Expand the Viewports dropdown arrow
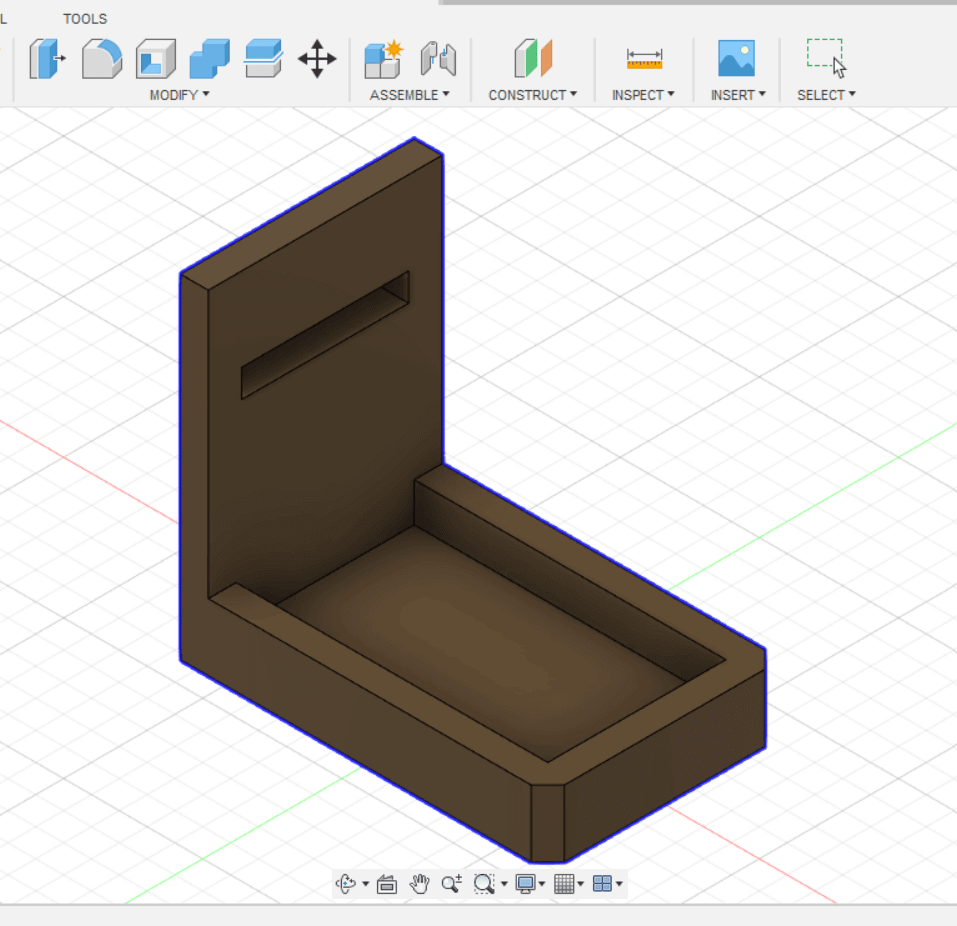Screen dimensions: 957x926 [619, 884]
